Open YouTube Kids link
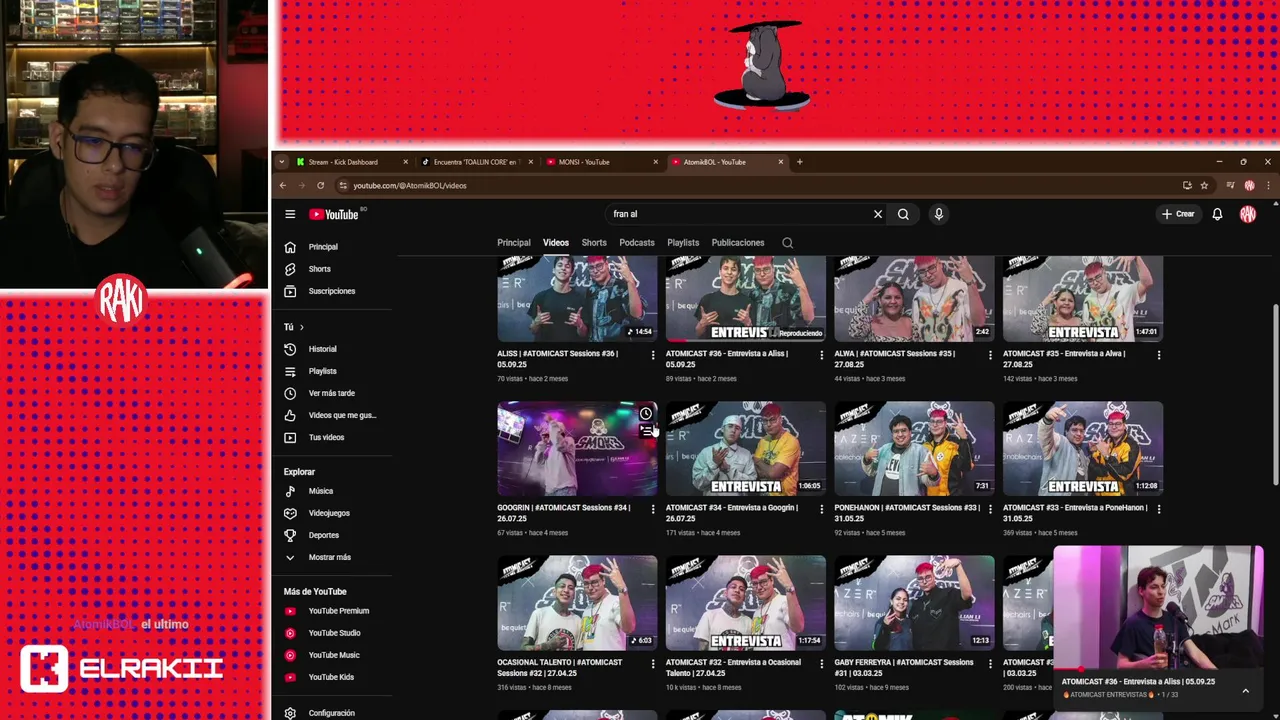The width and height of the screenshot is (1280, 720). pyautogui.click(x=330, y=677)
